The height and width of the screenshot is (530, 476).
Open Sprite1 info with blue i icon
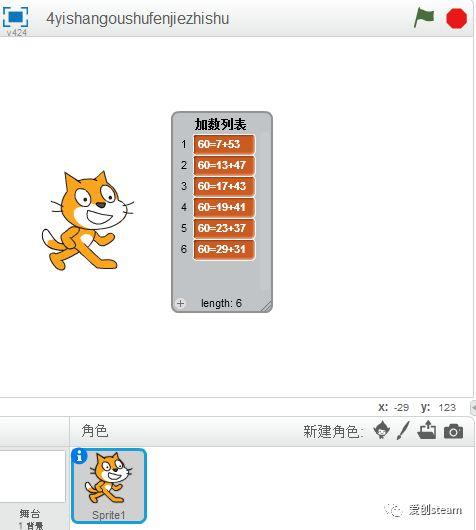(79, 457)
